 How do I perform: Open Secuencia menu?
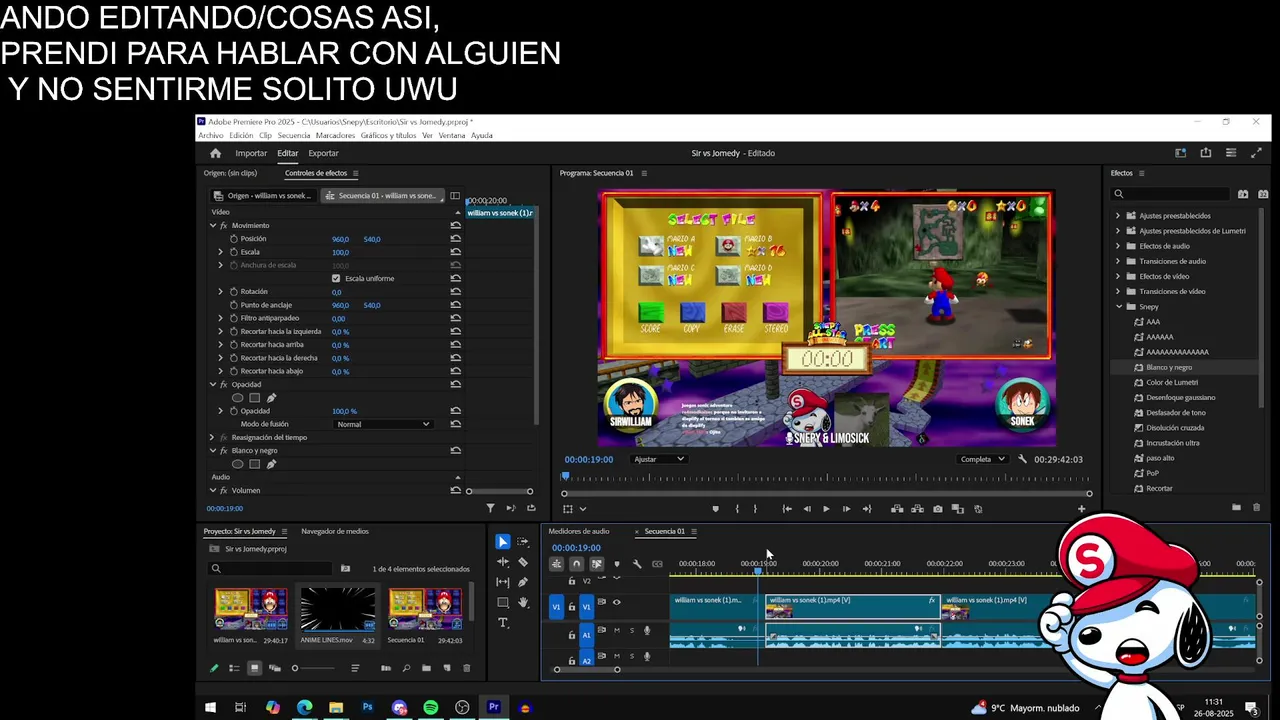coord(294,135)
